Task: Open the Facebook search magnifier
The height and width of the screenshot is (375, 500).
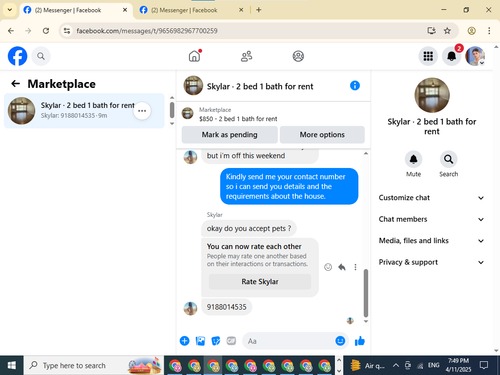Action: point(41,56)
